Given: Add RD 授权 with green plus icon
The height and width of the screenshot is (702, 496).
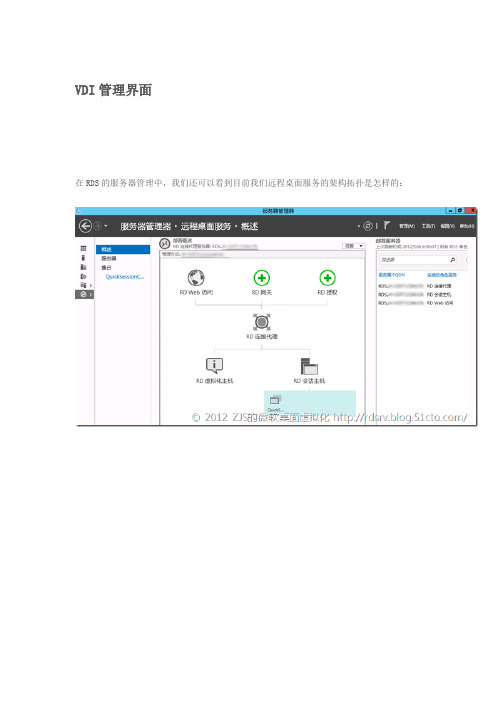Looking at the screenshot, I should coord(328,278).
